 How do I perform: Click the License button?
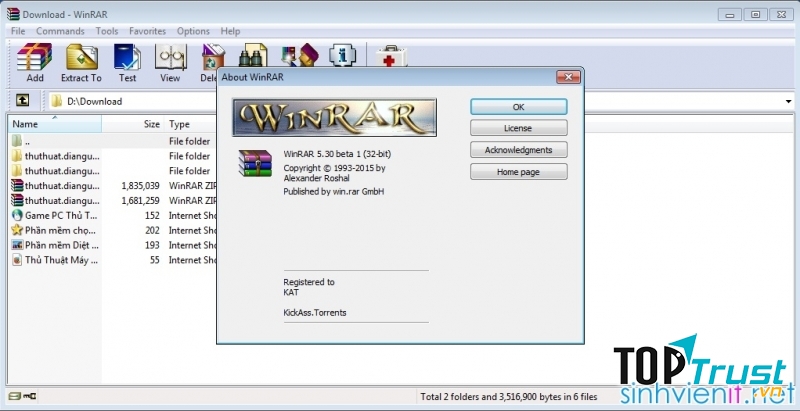coord(518,128)
